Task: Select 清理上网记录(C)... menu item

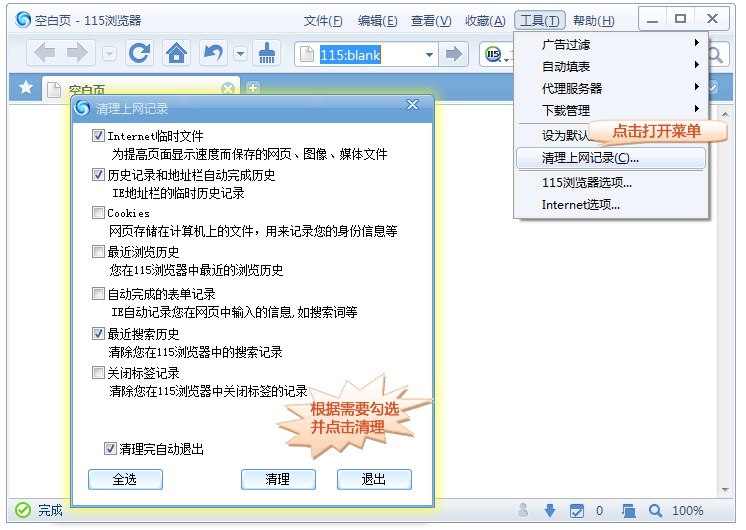Action: [611, 158]
